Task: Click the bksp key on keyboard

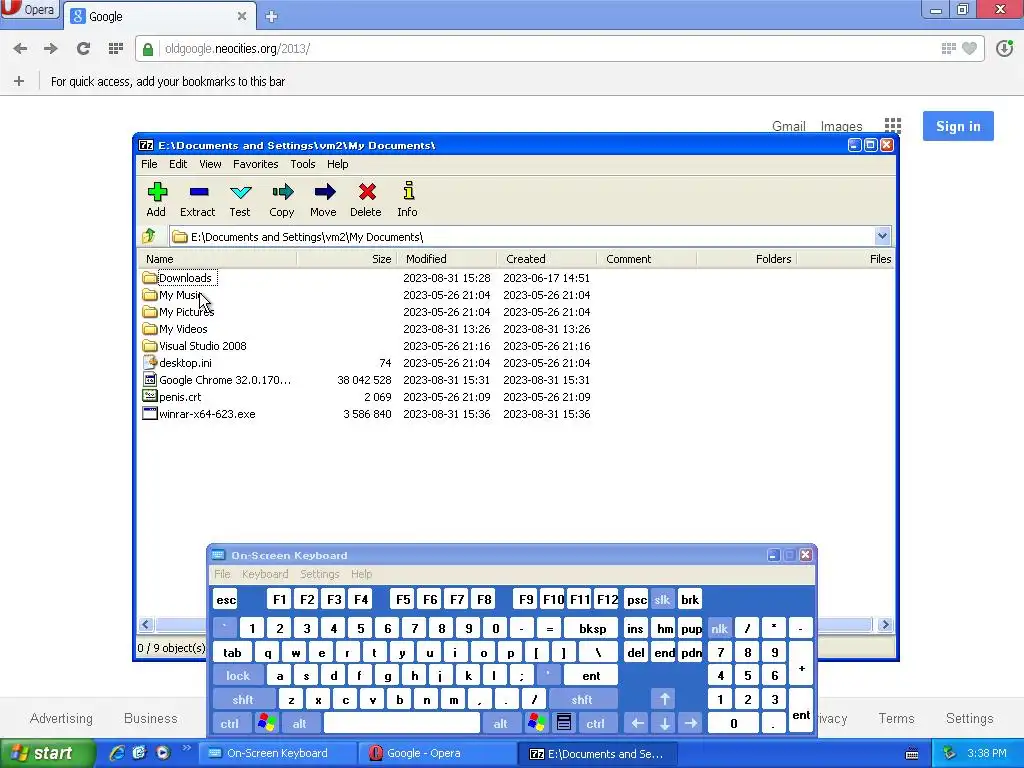Action: [x=592, y=629]
